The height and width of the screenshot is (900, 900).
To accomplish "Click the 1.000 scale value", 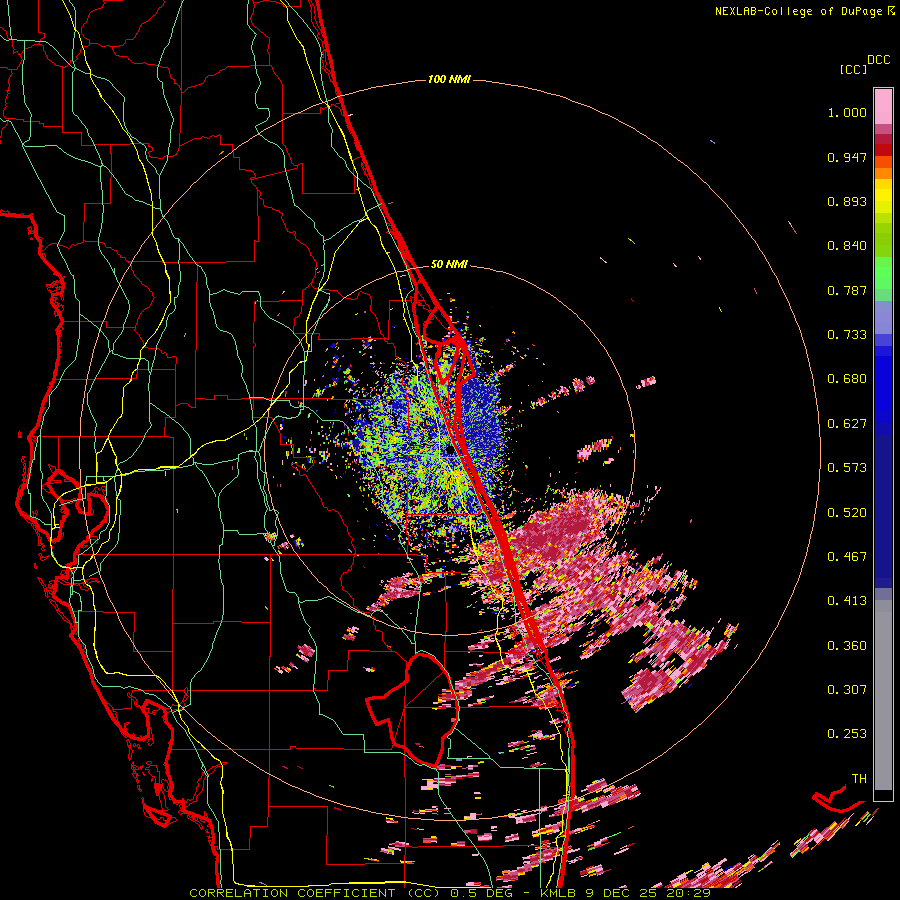I will pos(847,112).
